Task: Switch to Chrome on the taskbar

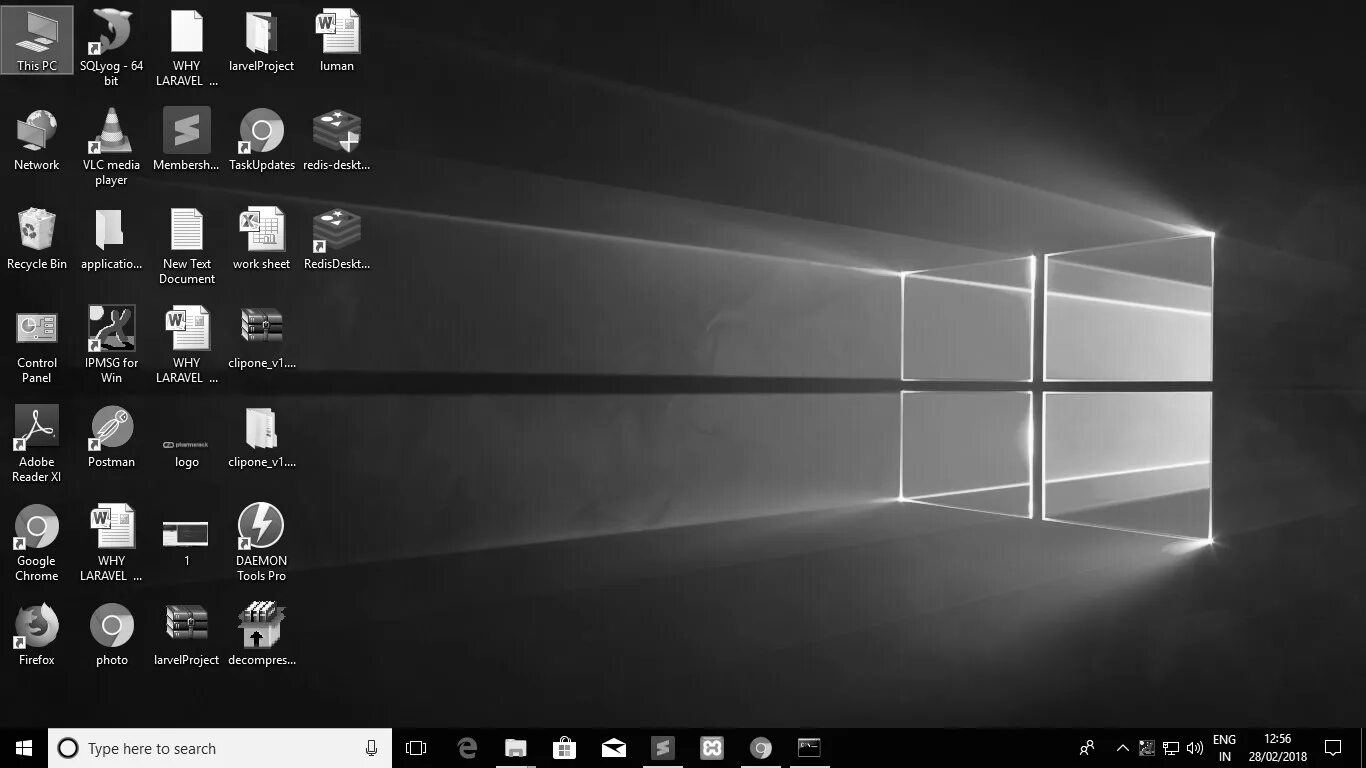Action: tap(761, 748)
